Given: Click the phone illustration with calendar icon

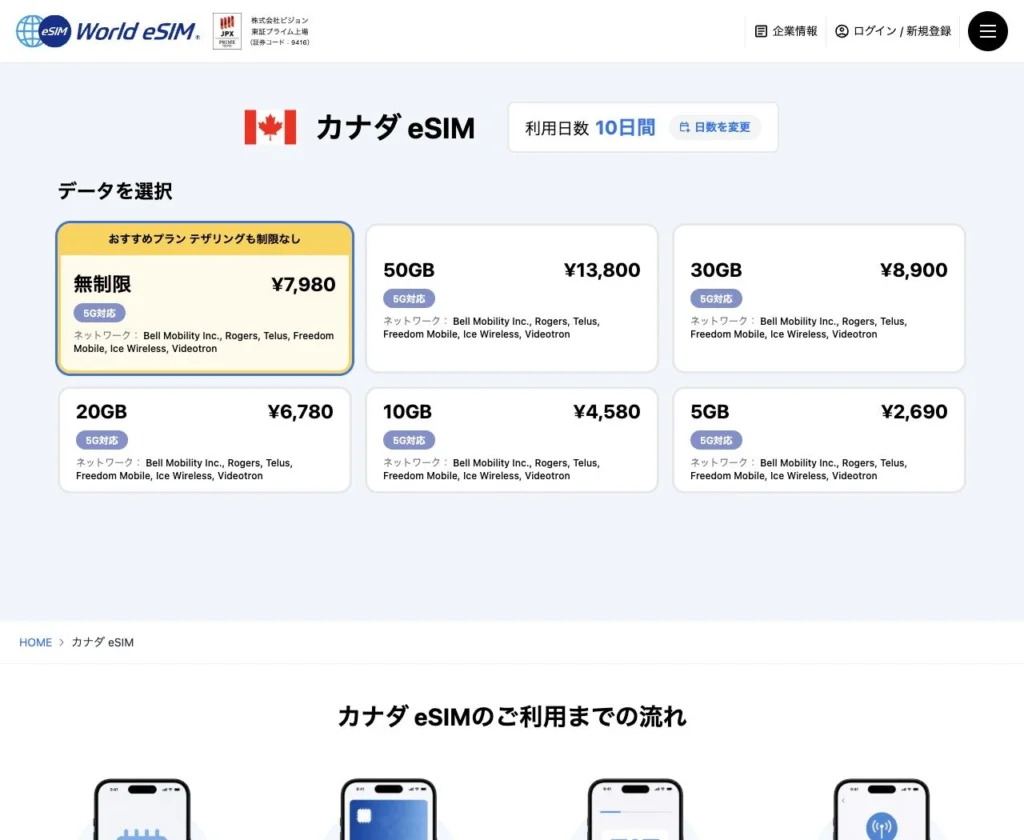Looking at the screenshot, I should pos(142,810).
